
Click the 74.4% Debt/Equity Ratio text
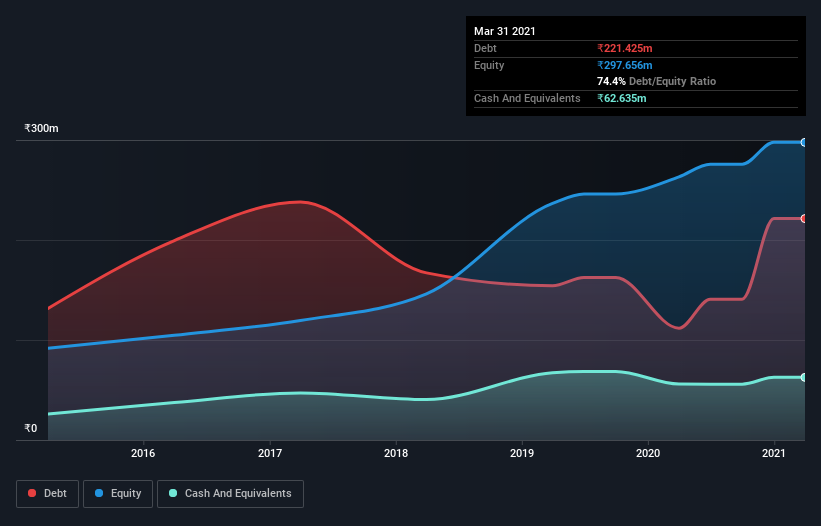pyautogui.click(x=657, y=81)
